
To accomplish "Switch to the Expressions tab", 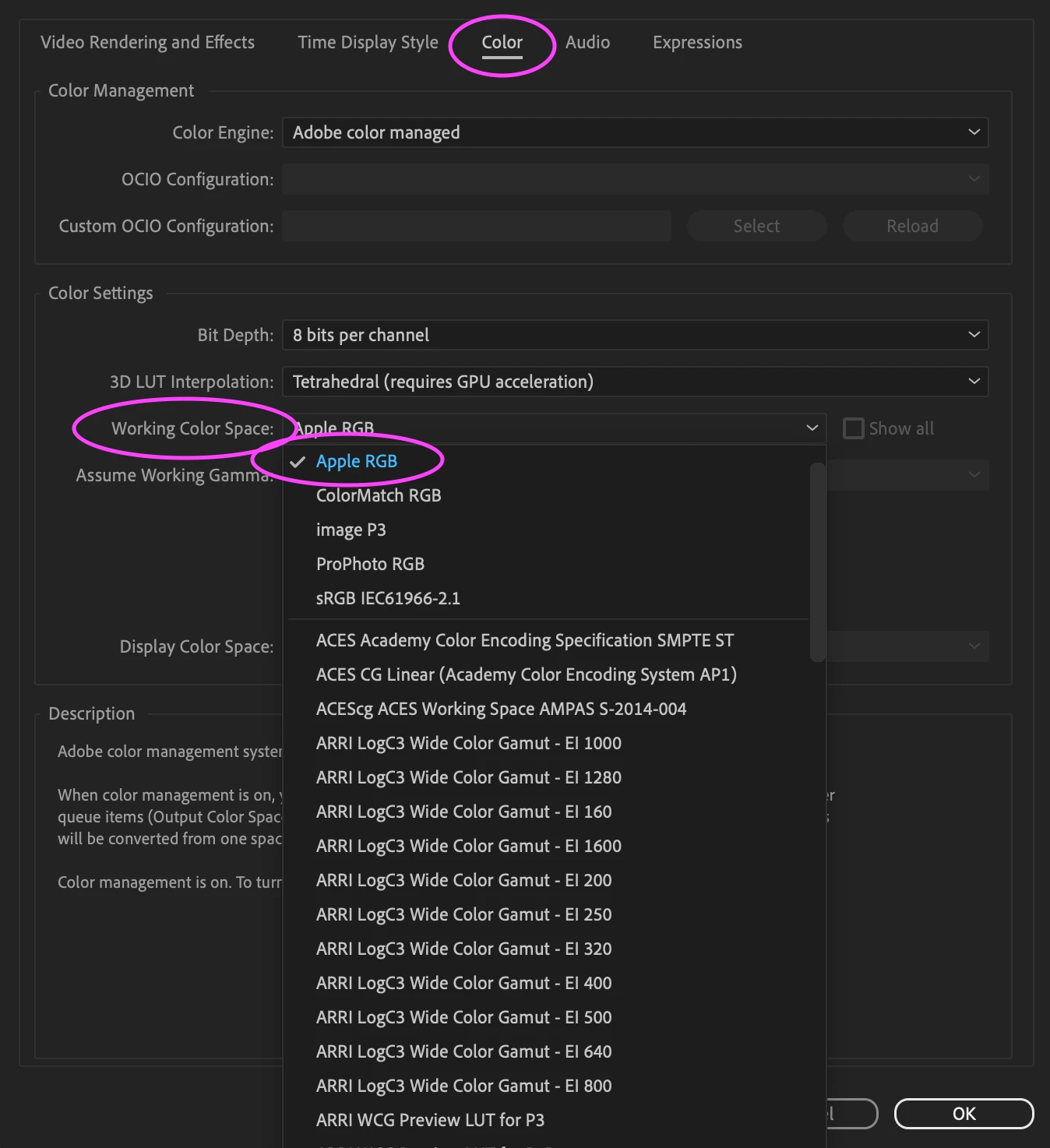I will 697,42.
